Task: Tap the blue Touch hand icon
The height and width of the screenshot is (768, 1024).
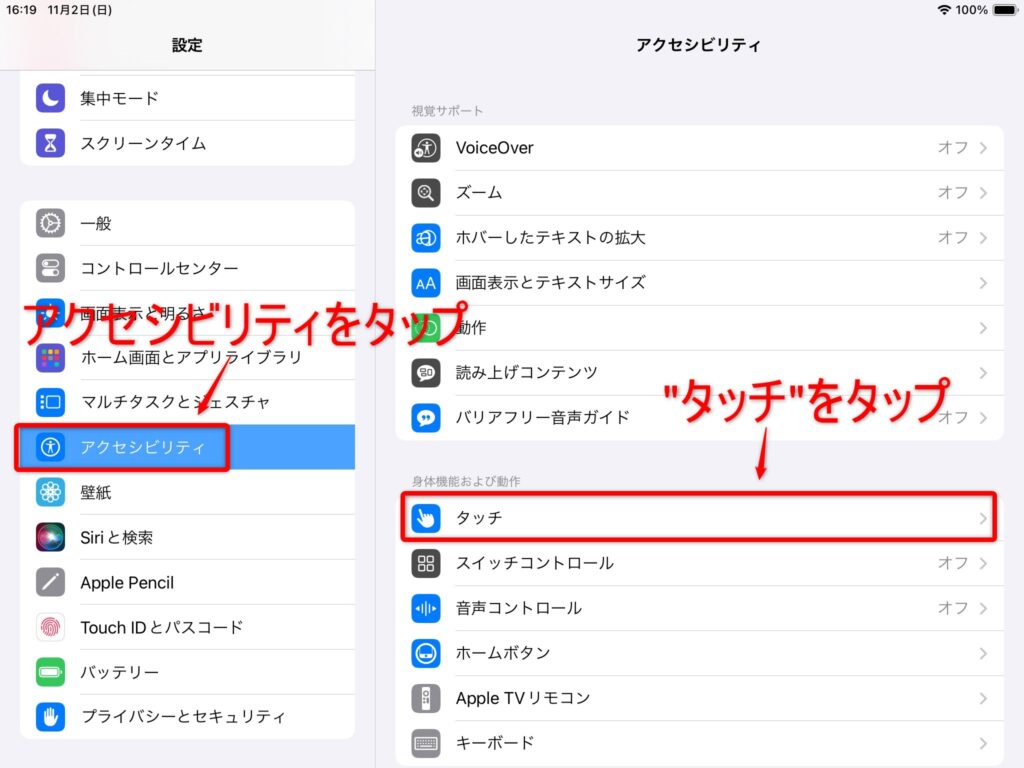Action: (x=426, y=518)
